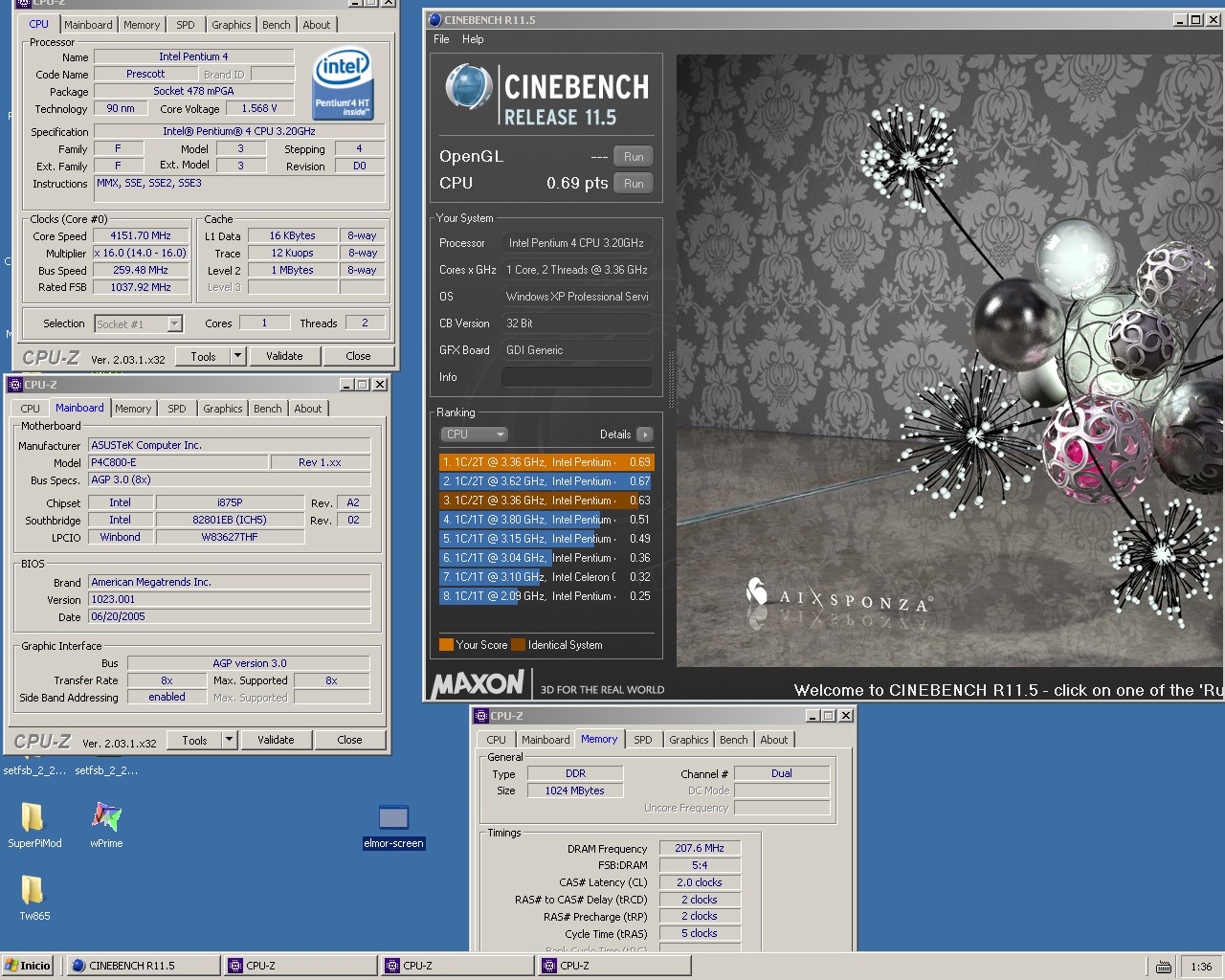Select ranking row 6 at 3.04 GHz

click(546, 558)
